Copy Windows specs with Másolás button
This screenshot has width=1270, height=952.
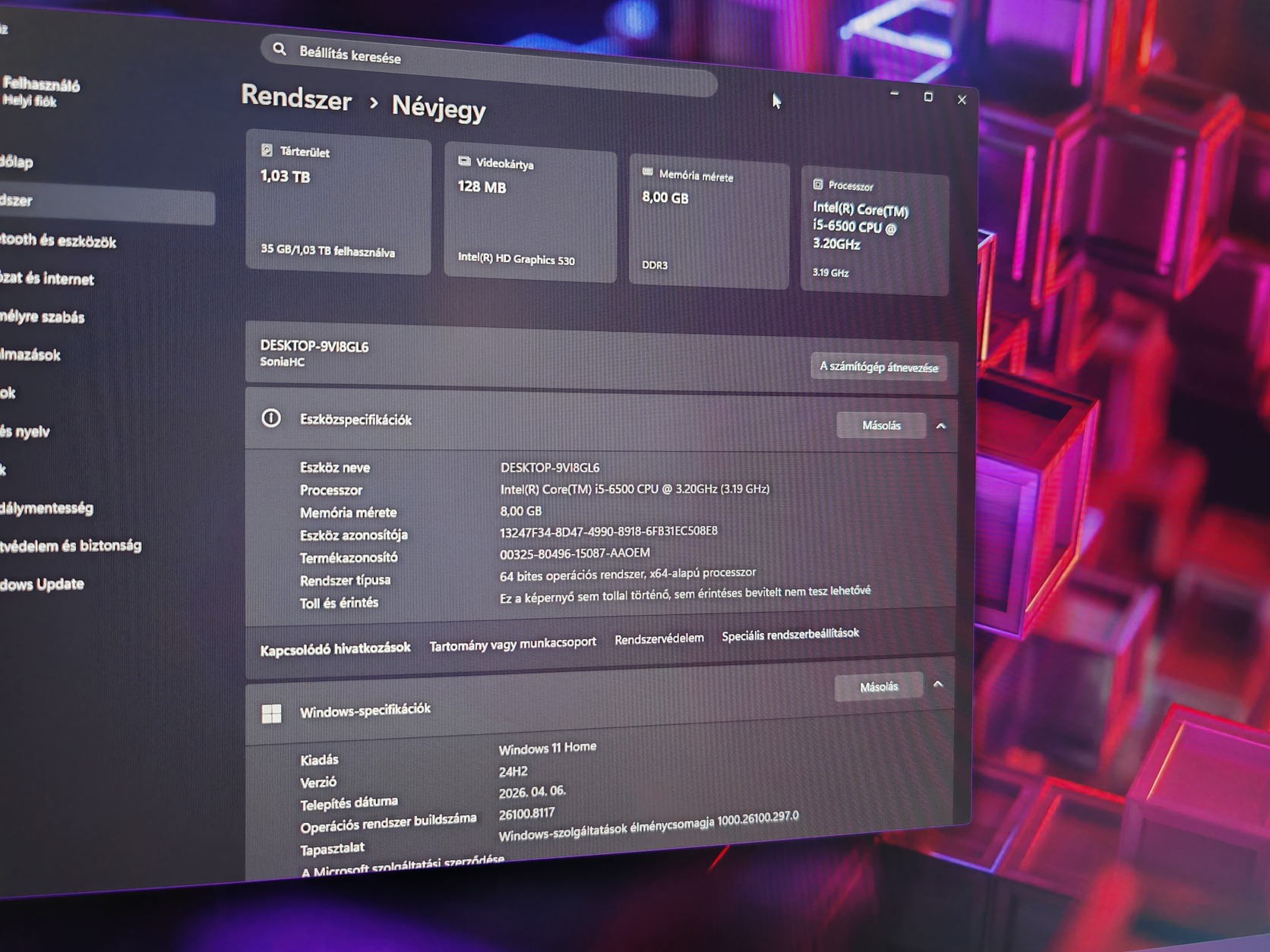(x=879, y=686)
